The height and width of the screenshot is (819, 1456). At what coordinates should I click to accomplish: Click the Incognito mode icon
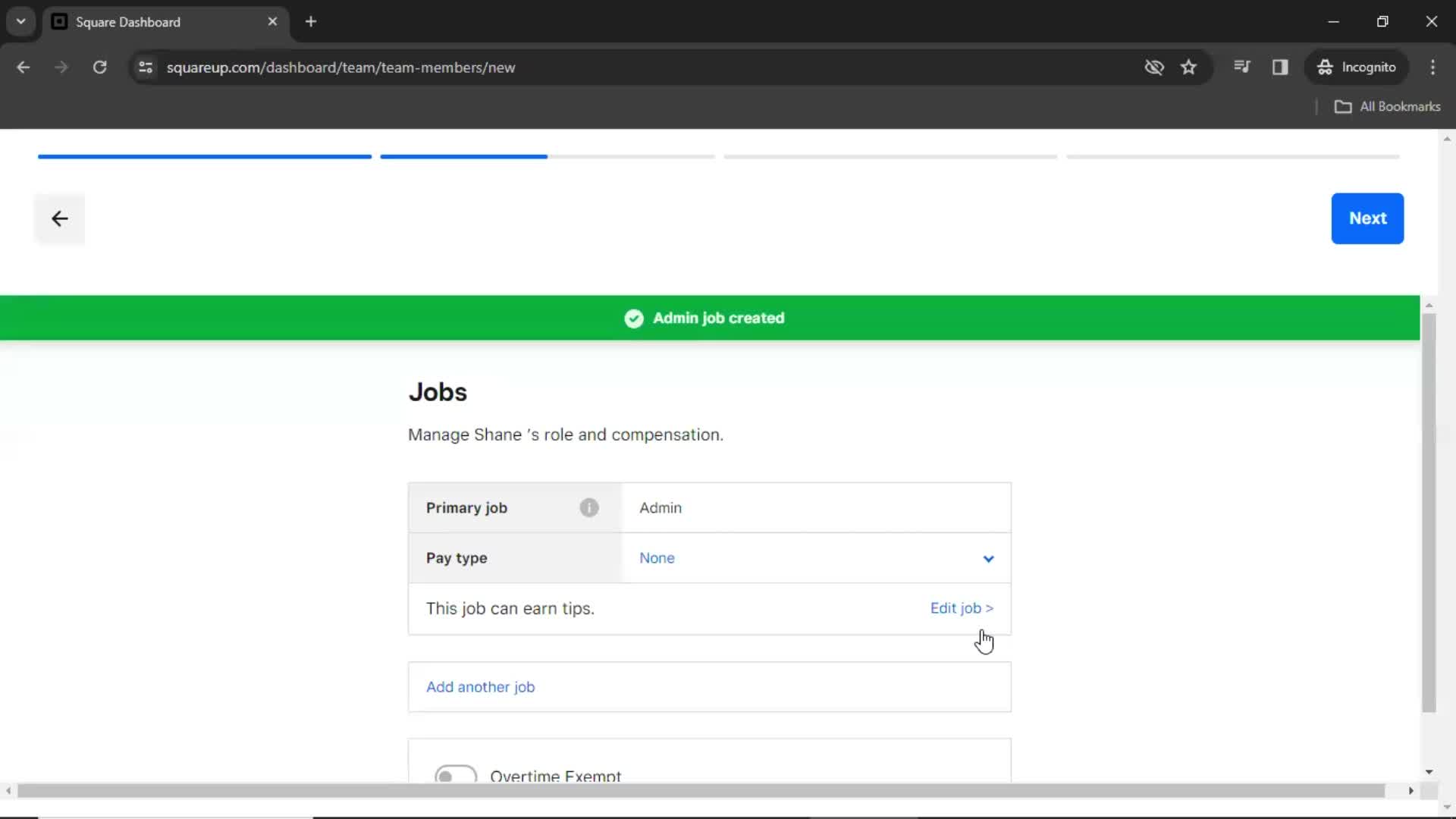coord(1324,67)
